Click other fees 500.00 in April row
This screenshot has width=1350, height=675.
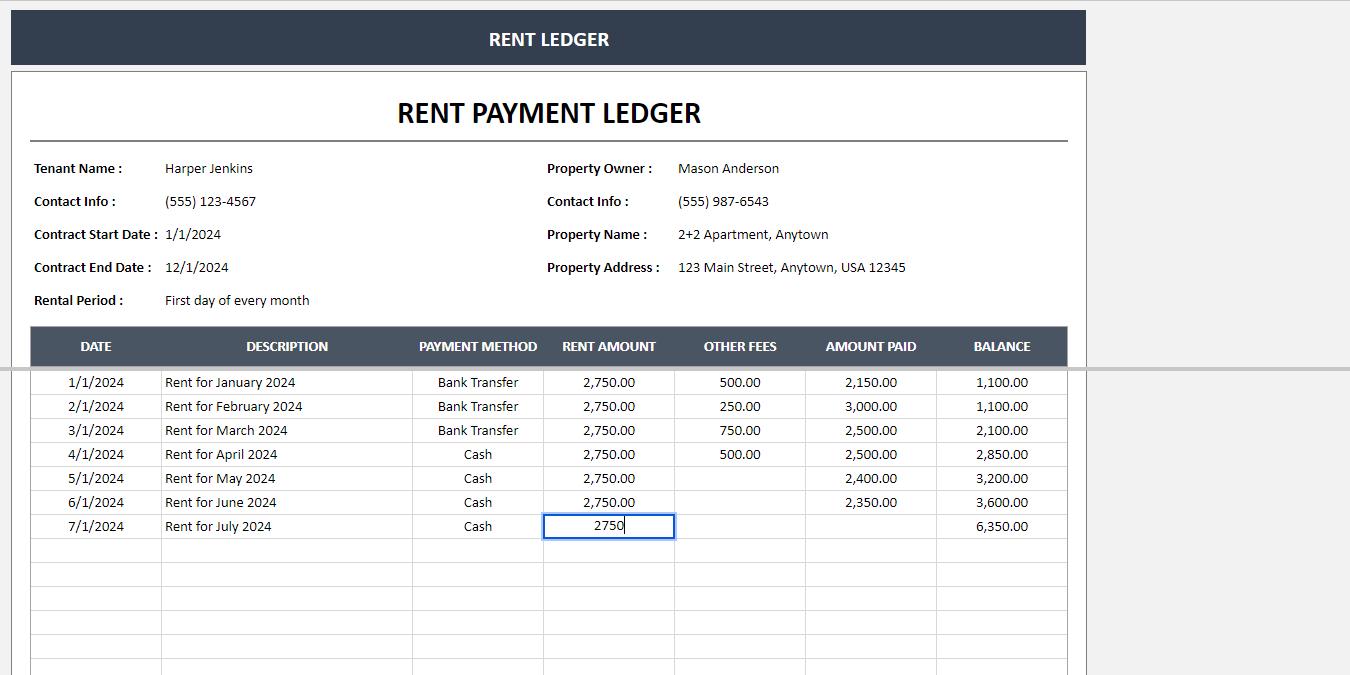click(x=740, y=454)
